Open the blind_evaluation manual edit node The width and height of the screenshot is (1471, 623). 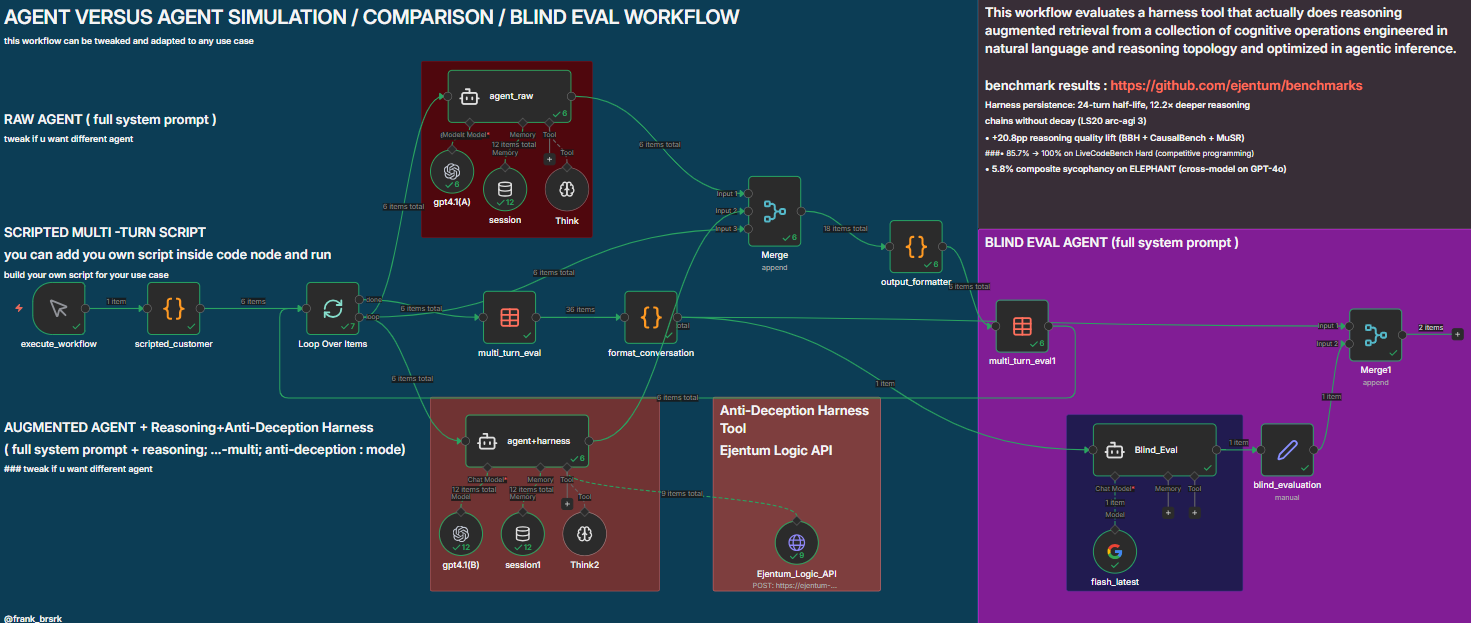point(1287,450)
